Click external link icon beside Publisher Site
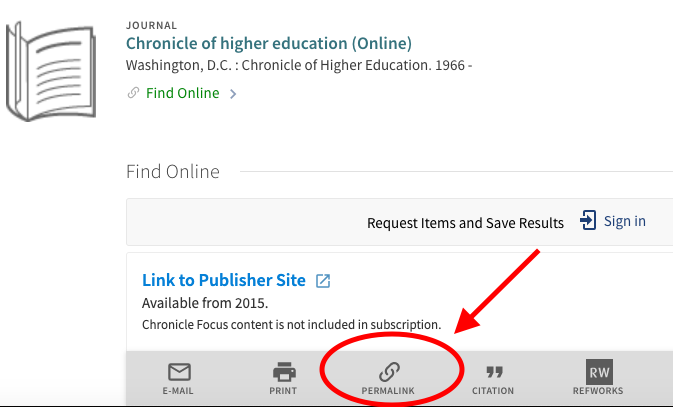 [x=323, y=281]
